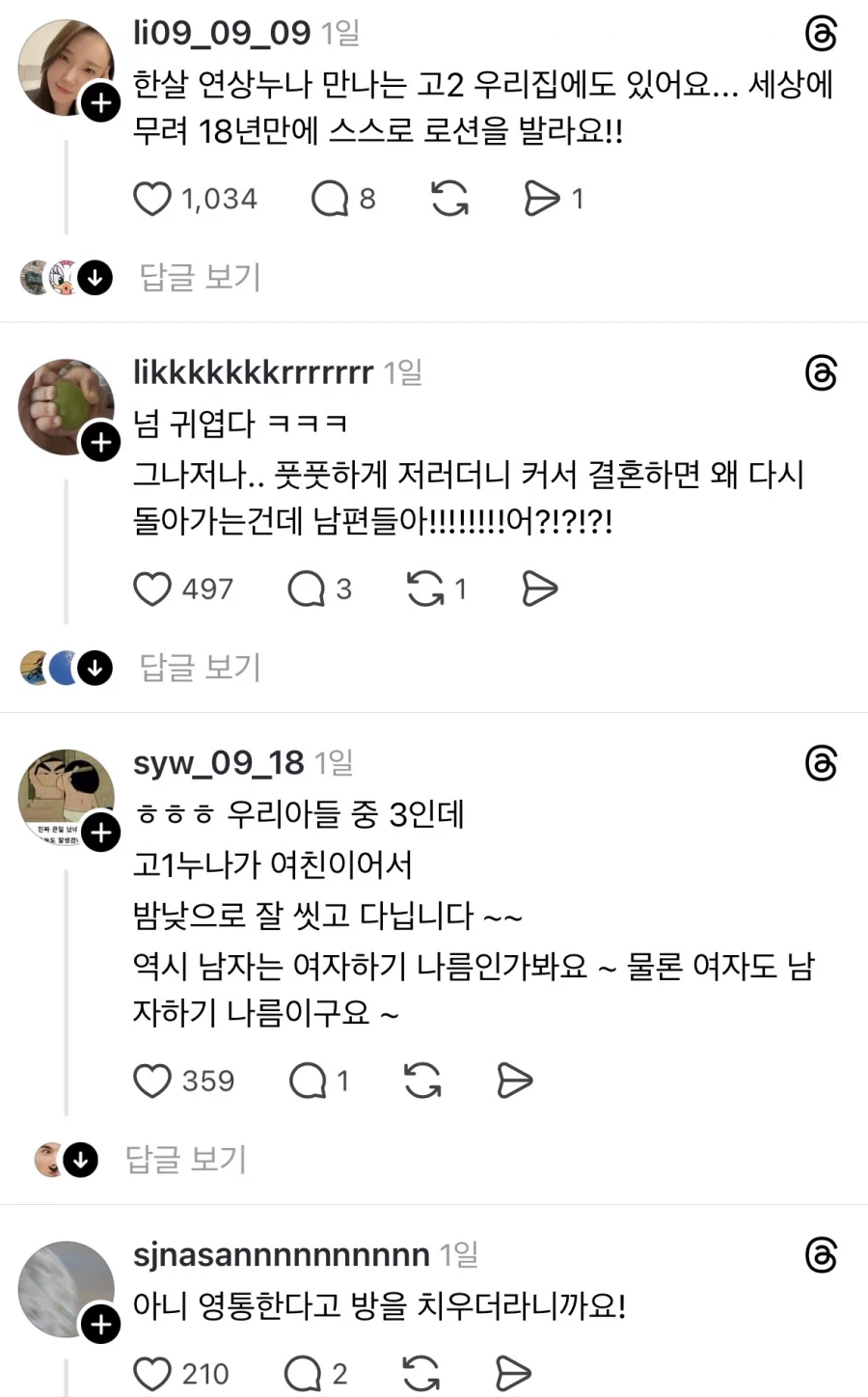Like li09_09_09's comment with the heart
This screenshot has height=1397, width=868.
(153, 198)
